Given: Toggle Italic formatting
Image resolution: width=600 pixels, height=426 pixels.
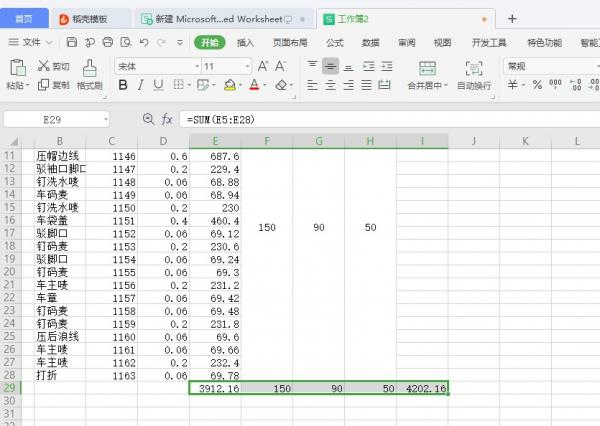Looking at the screenshot, I should [x=140, y=85].
